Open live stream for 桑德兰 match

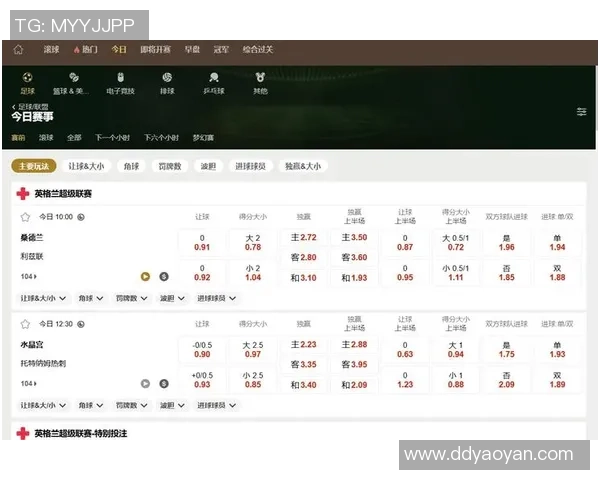(145, 276)
